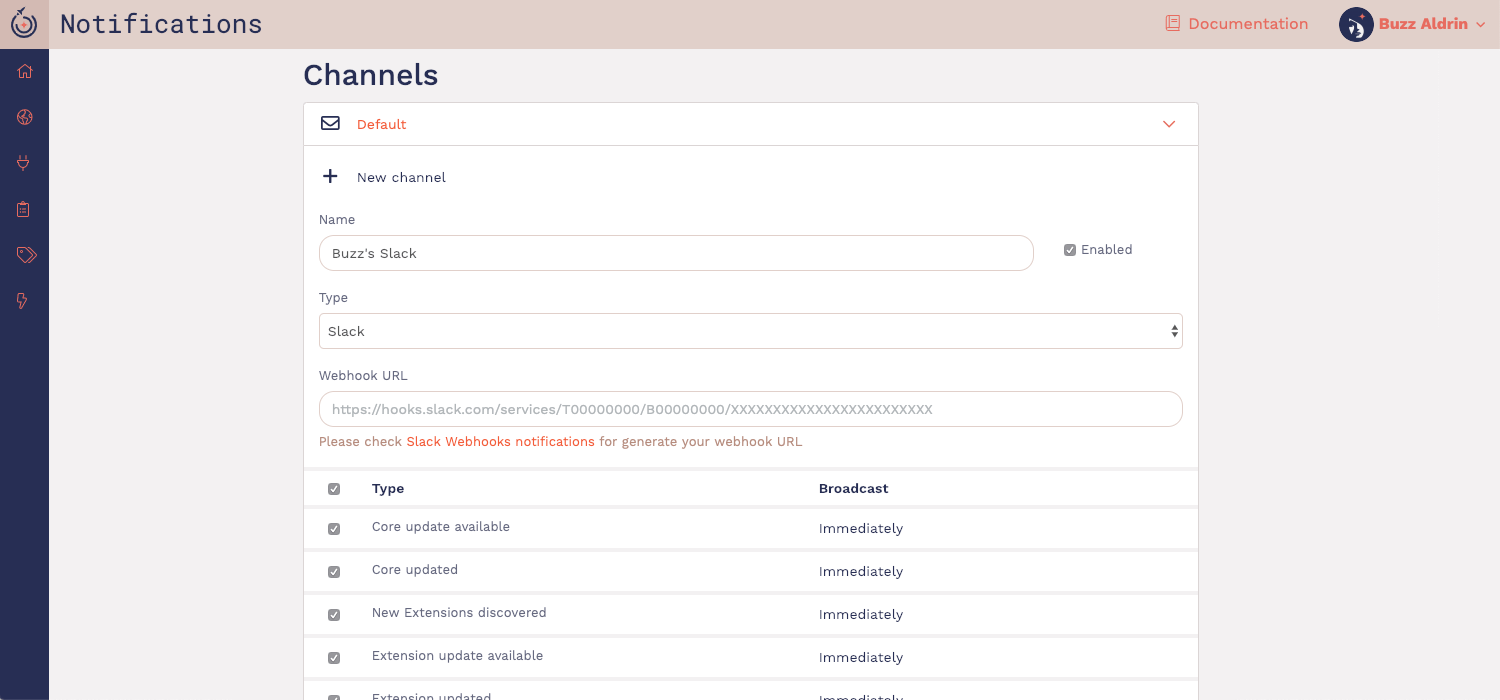Open the globe icon in the sidebar
The height and width of the screenshot is (700, 1500).
pos(25,118)
